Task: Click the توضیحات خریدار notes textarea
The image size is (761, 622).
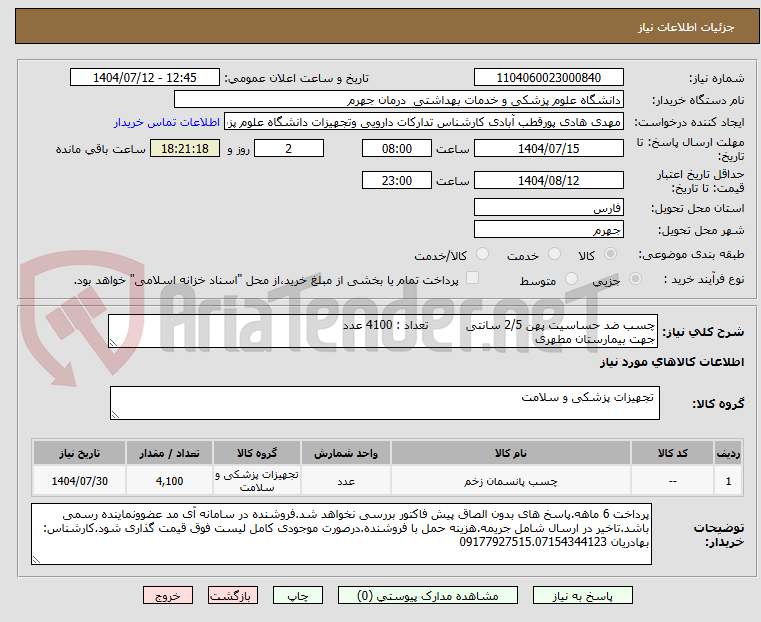Action: 341,534
